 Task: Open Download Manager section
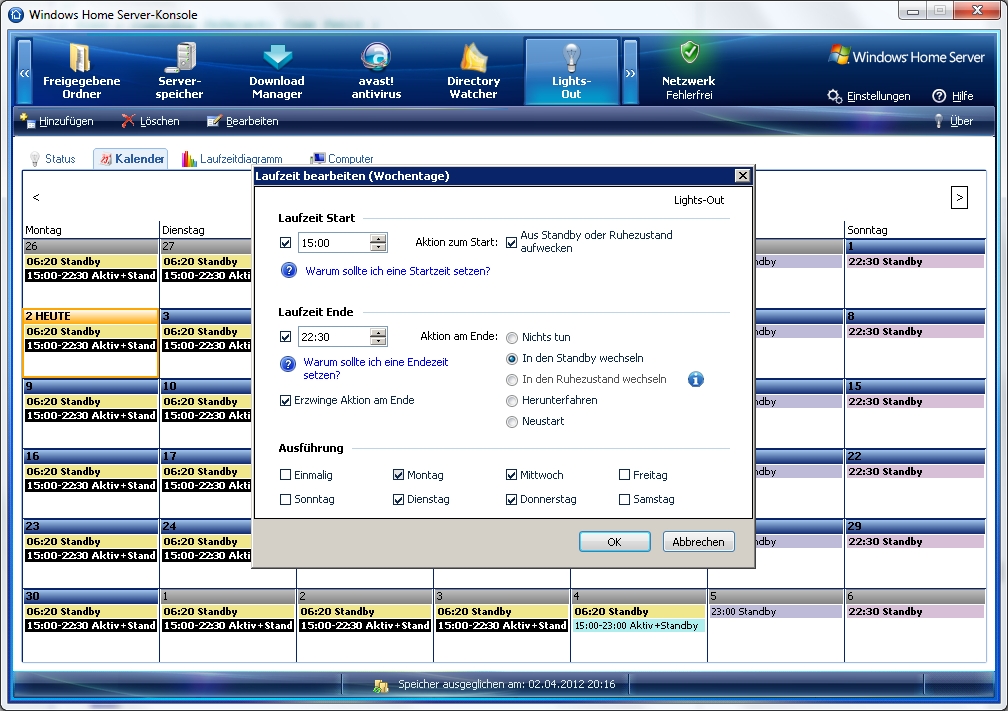pyautogui.click(x=277, y=71)
